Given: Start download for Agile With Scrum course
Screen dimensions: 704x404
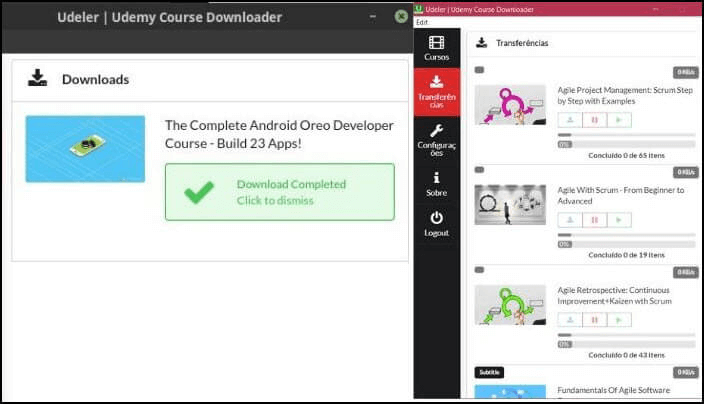Looking at the screenshot, I should tap(569, 220).
